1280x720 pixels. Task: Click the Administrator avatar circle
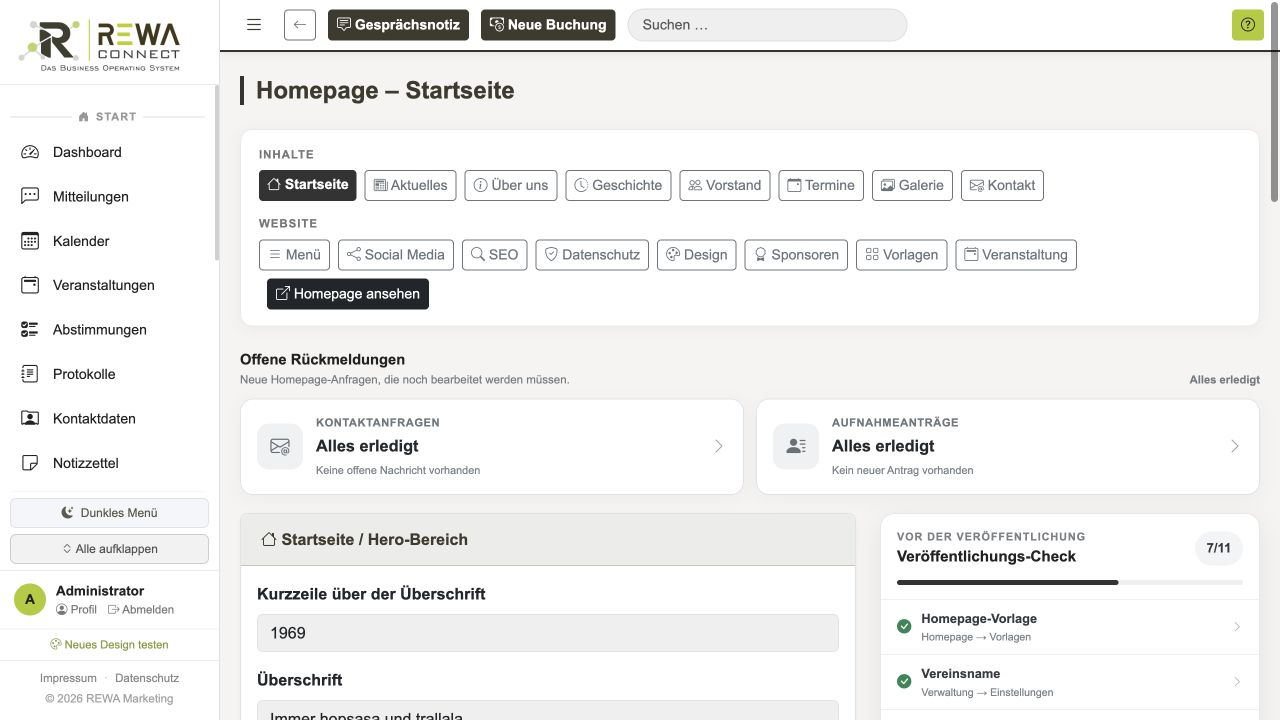point(30,599)
